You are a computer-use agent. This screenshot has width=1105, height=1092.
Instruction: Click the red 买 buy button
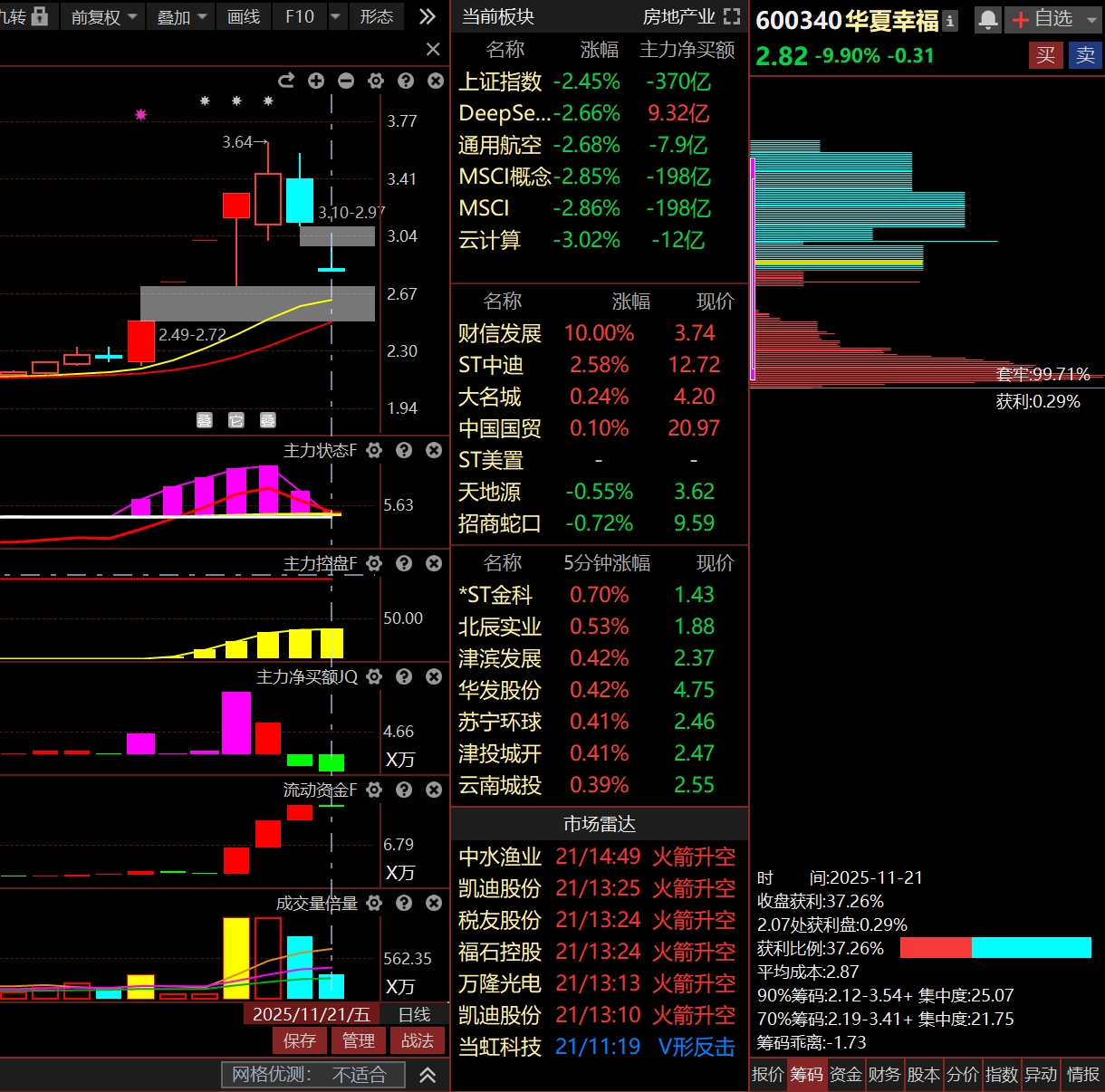[x=1046, y=55]
